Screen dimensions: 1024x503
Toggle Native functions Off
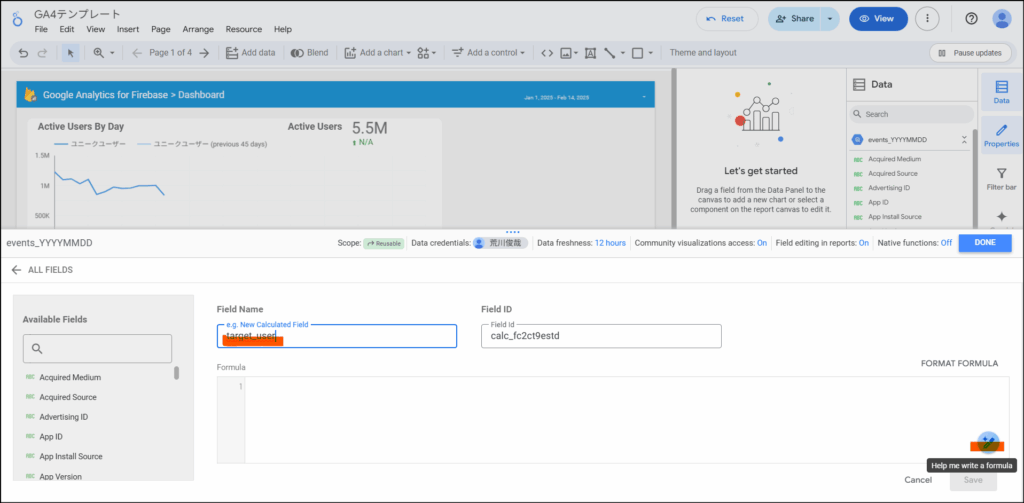pos(946,243)
